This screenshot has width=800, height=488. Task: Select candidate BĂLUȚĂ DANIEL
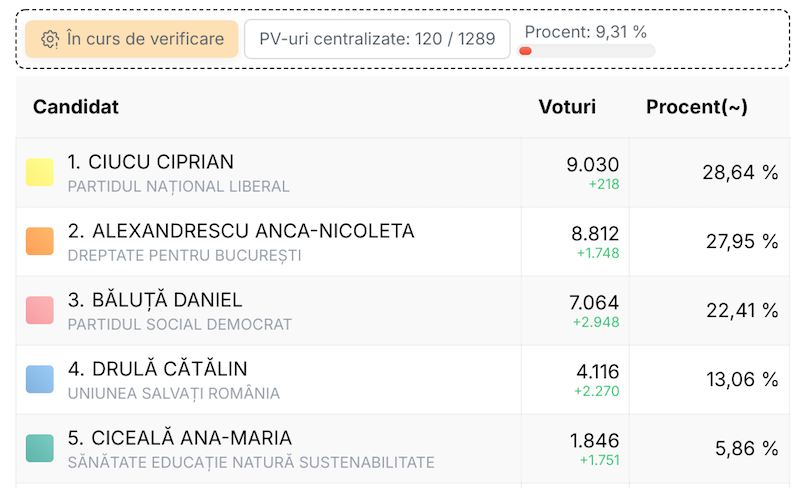155,300
